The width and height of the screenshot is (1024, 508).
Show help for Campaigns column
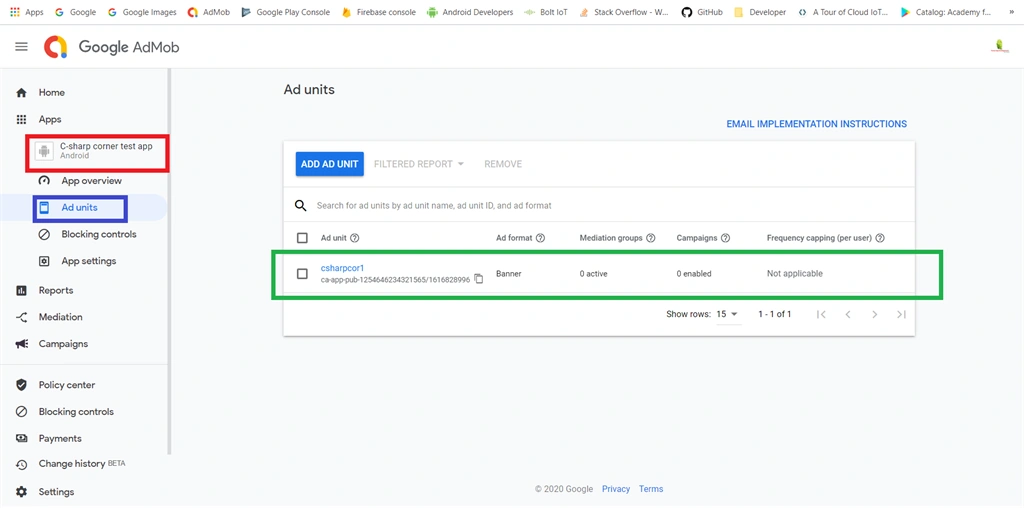(x=725, y=238)
